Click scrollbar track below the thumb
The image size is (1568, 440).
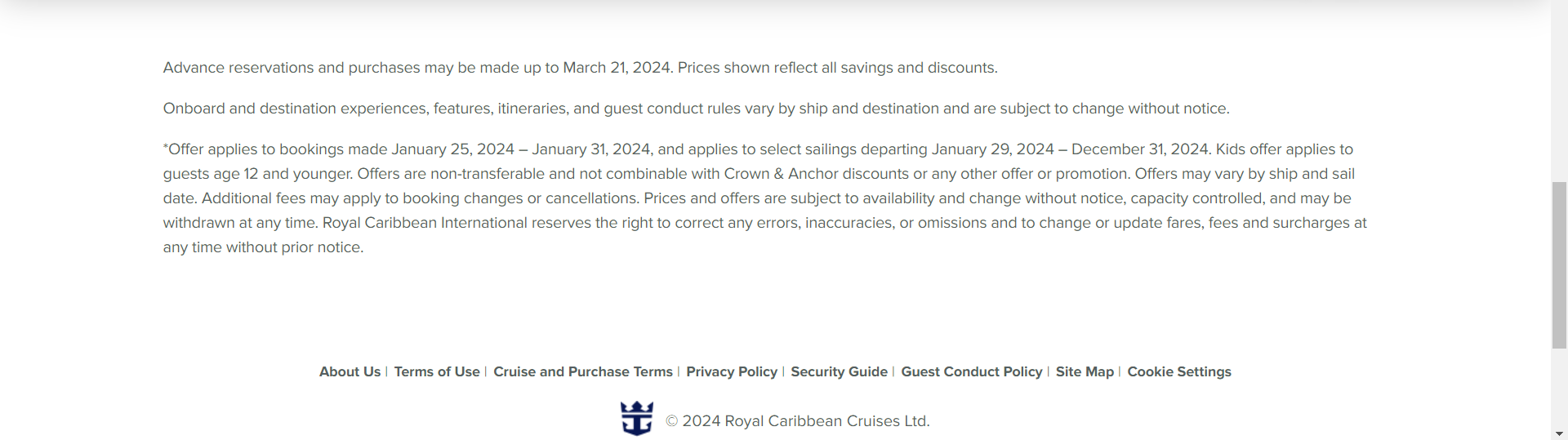[x=1559, y=387]
